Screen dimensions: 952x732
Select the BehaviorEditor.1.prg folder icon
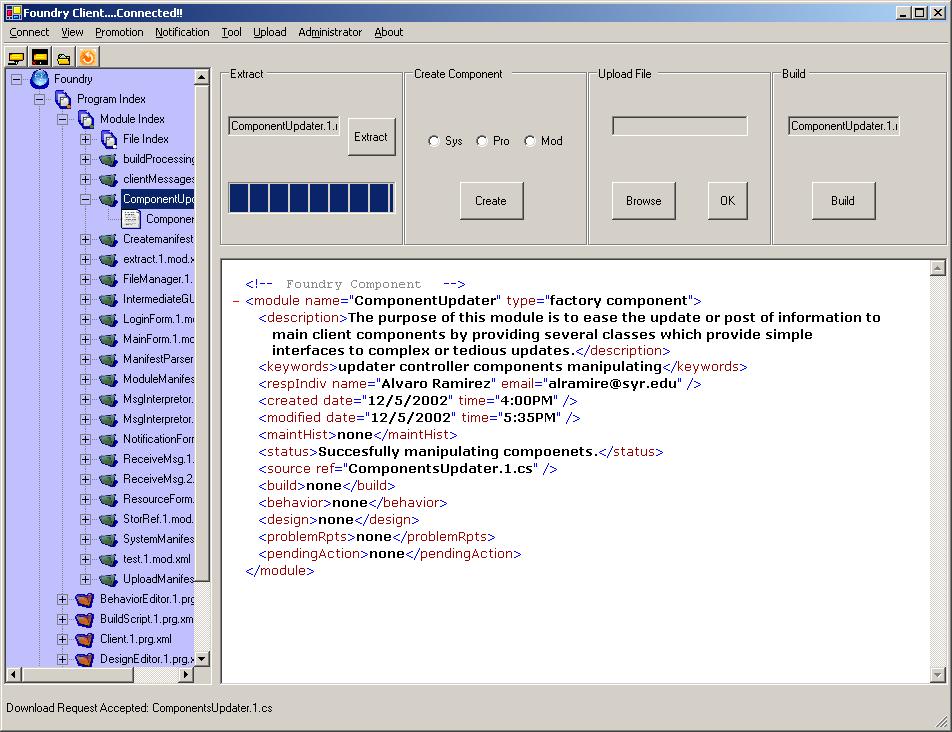tap(85, 600)
